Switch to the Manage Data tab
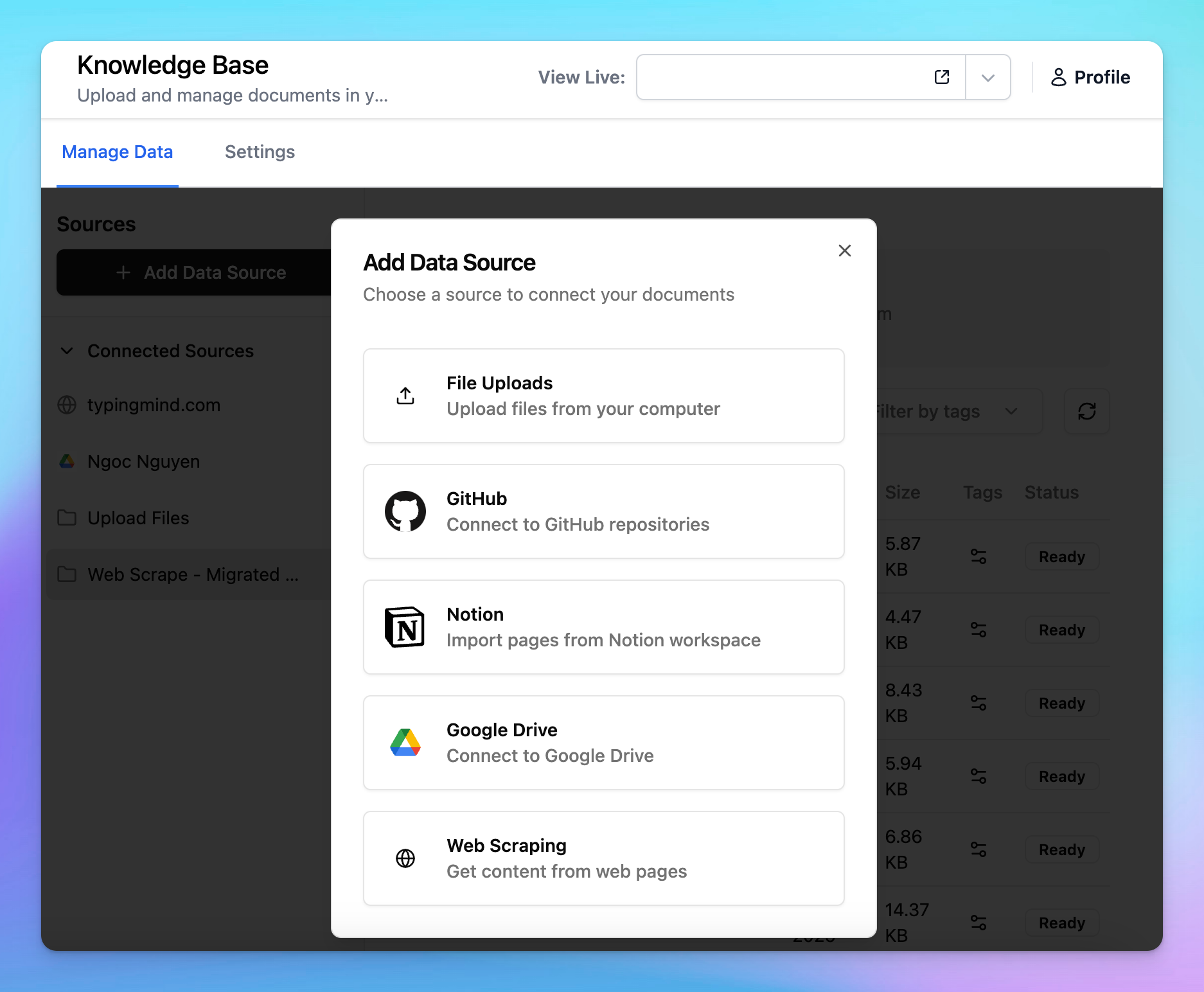The height and width of the screenshot is (992, 1204). pyautogui.click(x=118, y=152)
